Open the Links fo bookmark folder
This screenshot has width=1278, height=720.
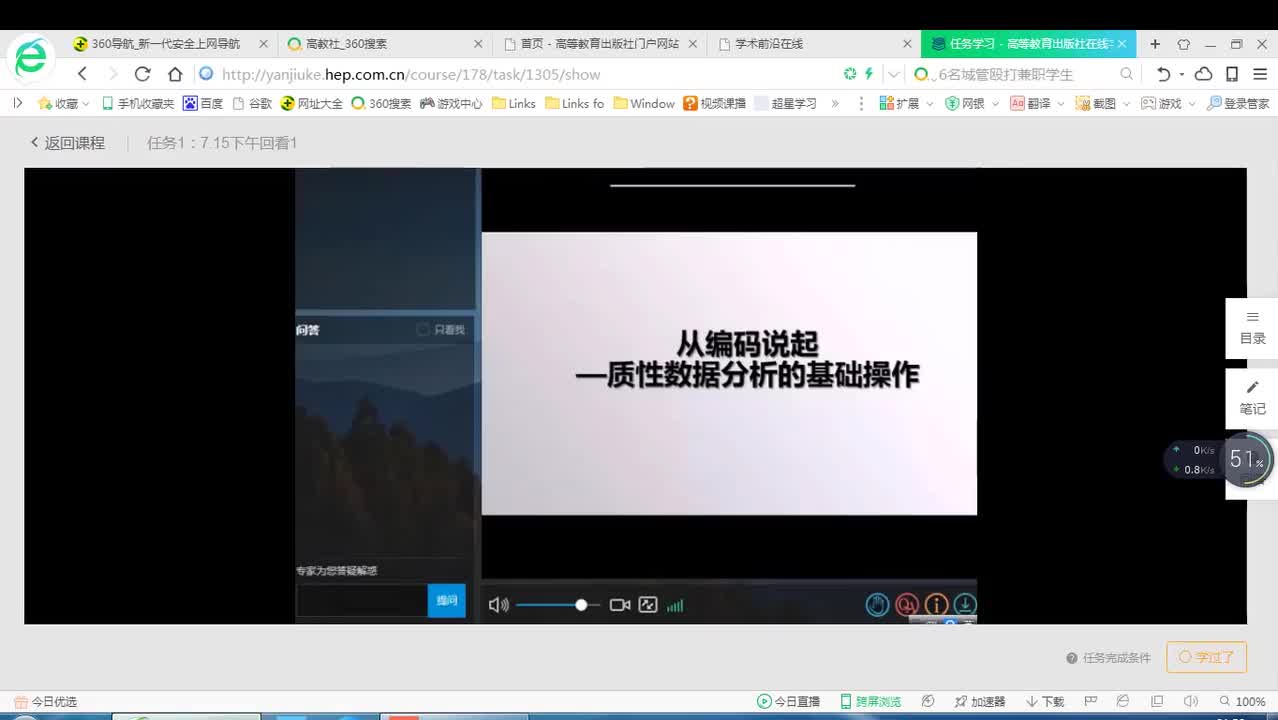click(575, 103)
